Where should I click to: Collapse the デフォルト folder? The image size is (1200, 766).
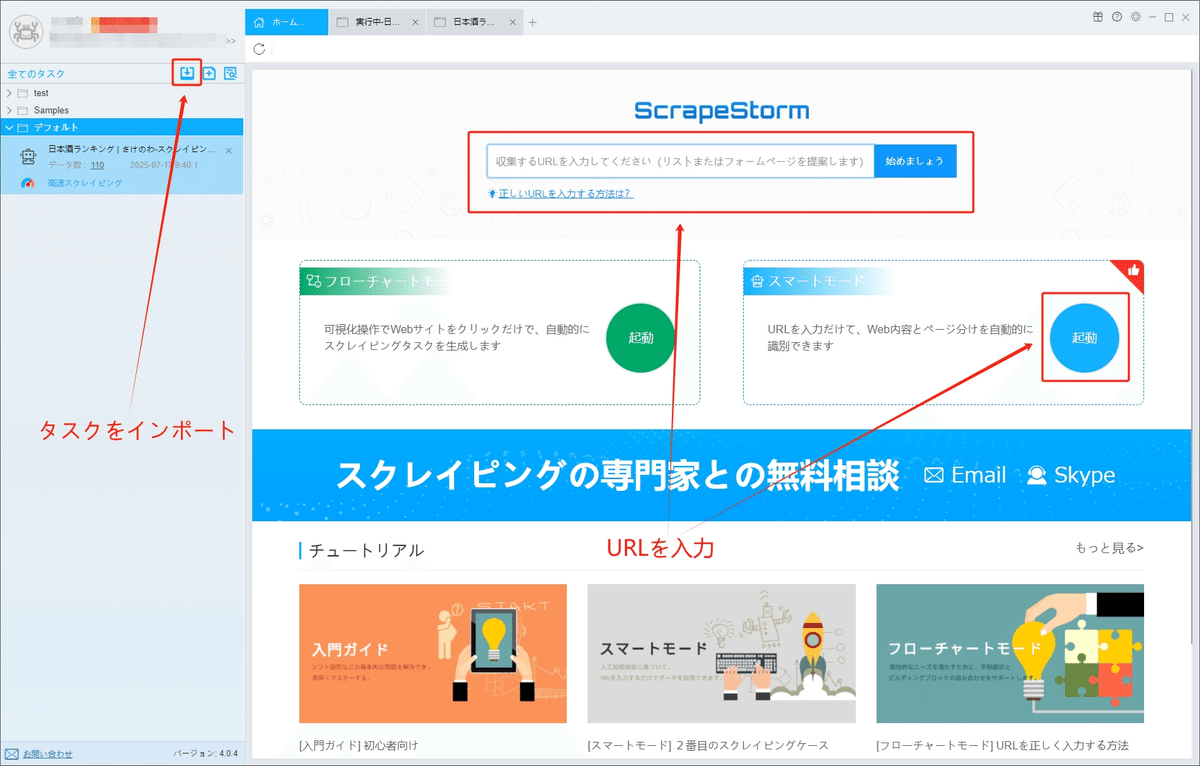tap(9, 127)
